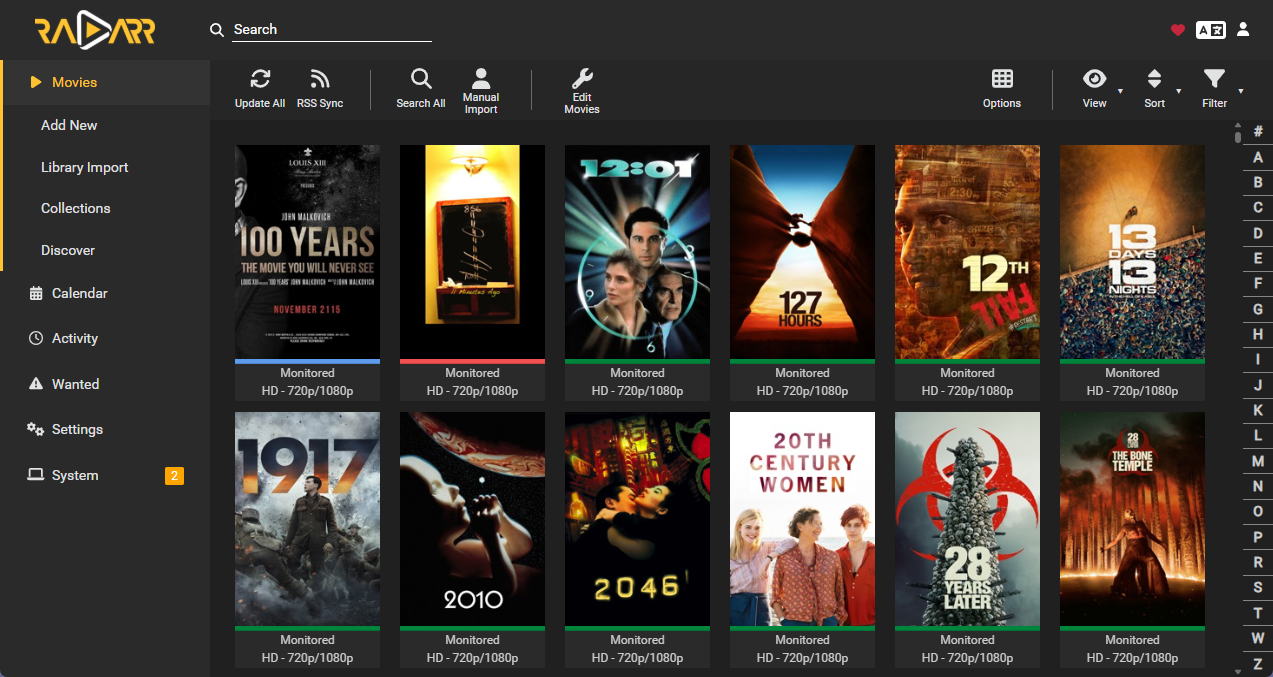Jump to letter G in index

1258,309
